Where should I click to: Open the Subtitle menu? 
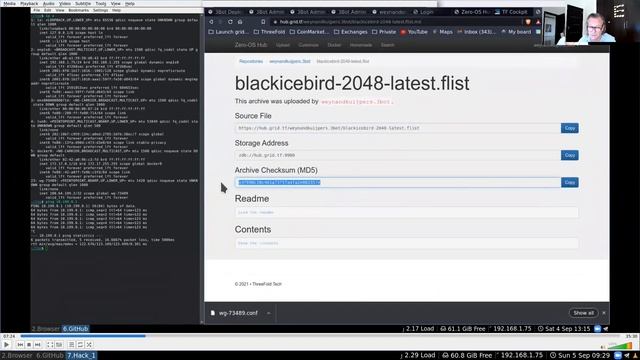[83, 3]
